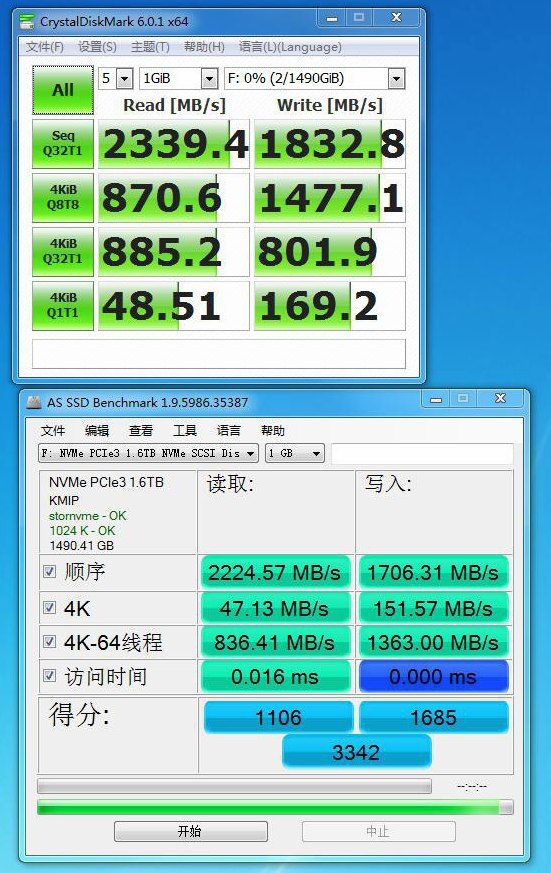This screenshot has height=873, width=551.
Task: Click the green progress bar in AS SSD
Action: pos(275,807)
